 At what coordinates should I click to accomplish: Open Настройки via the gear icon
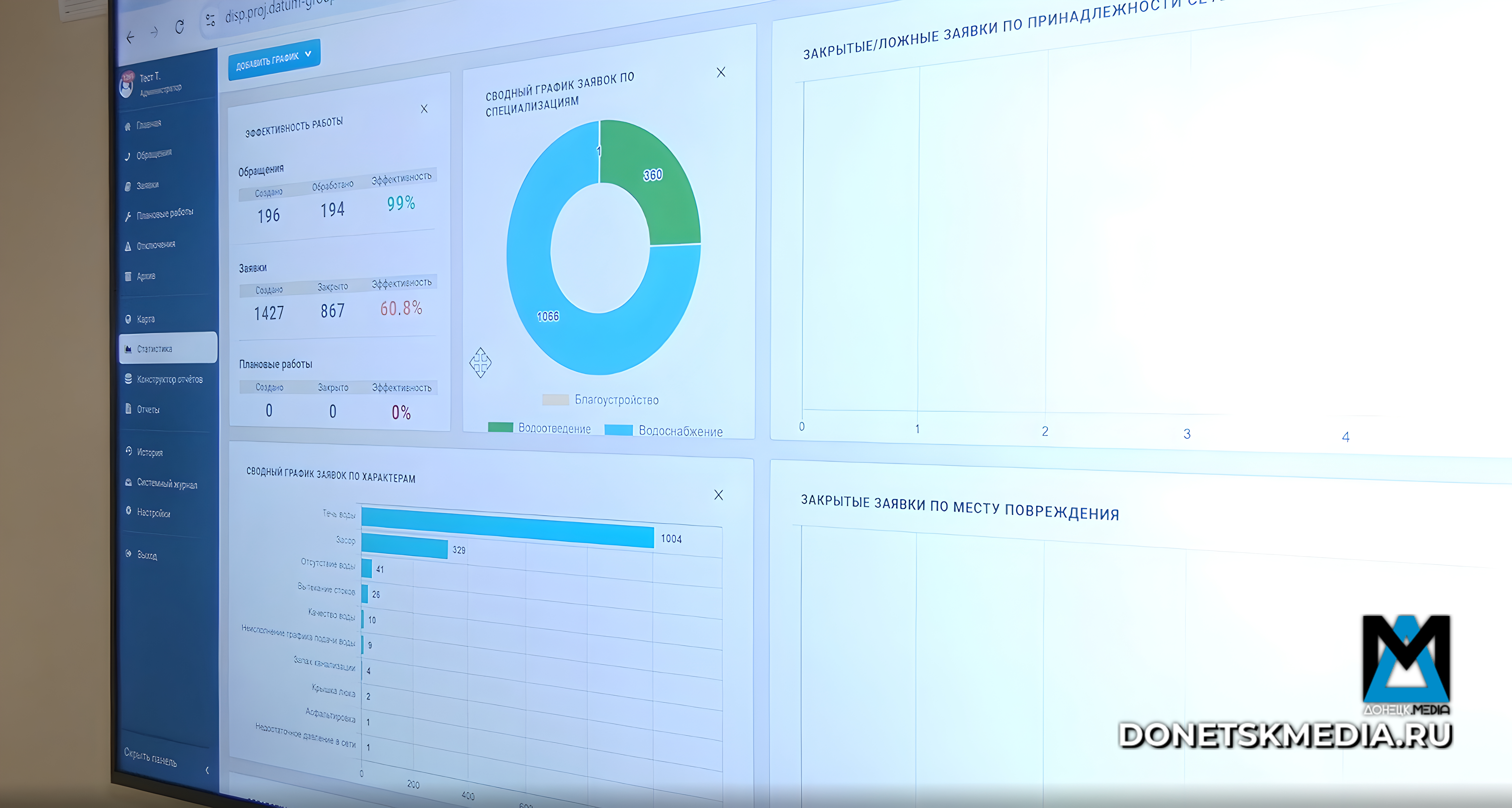click(129, 511)
